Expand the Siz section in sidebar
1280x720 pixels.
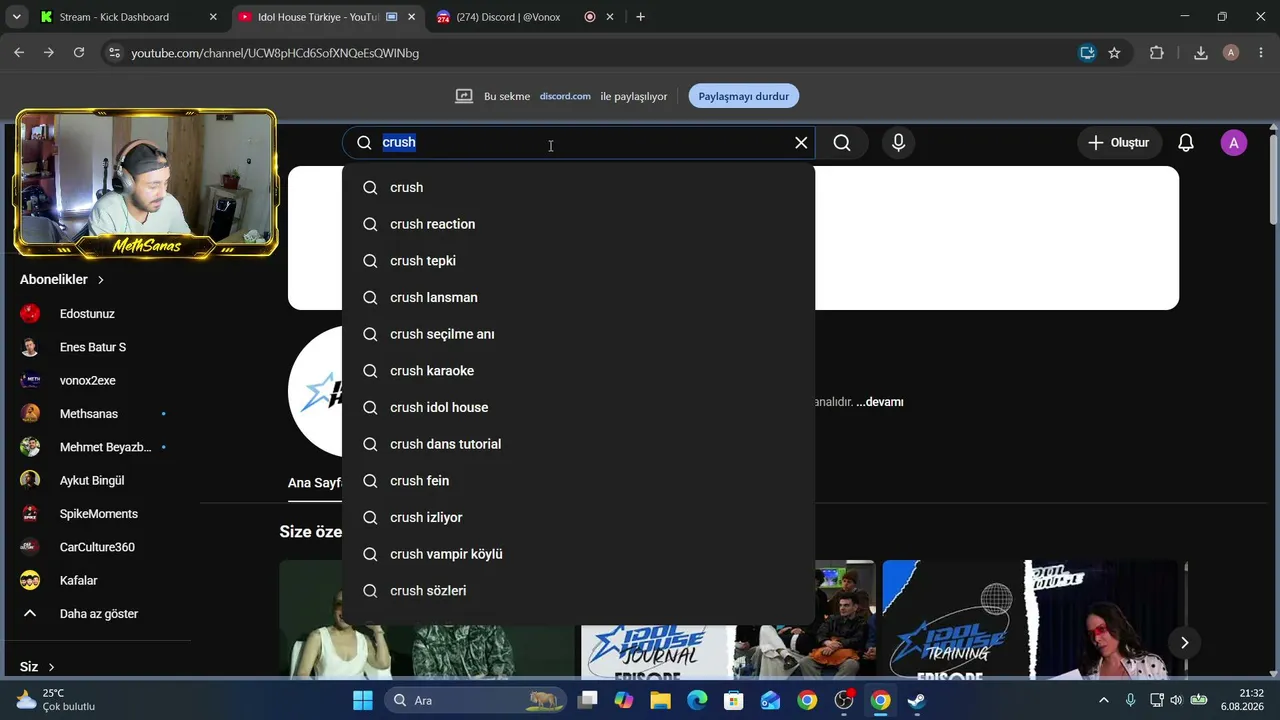point(37,667)
